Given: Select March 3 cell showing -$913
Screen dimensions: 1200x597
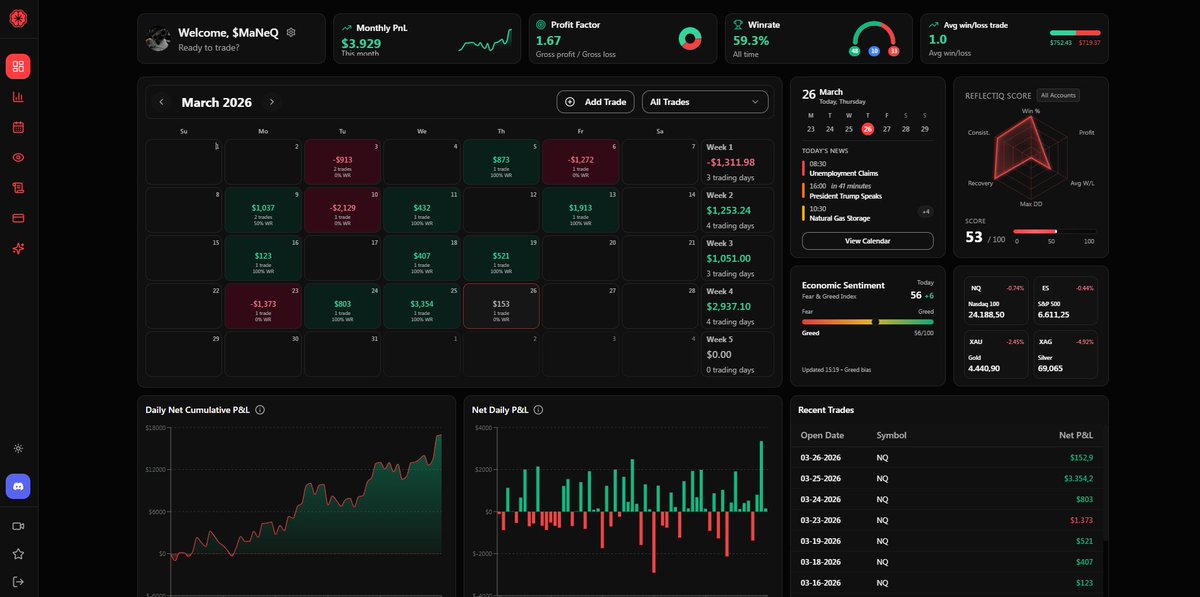Looking at the screenshot, I should [341, 161].
